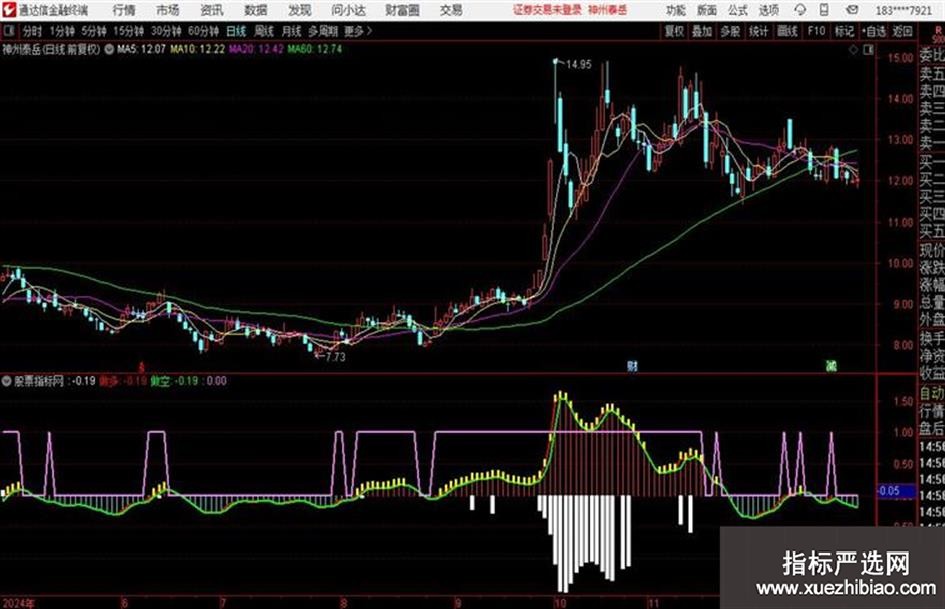The image size is (945, 609).
Task: Switch to 1分钟 period
Action: (61, 31)
